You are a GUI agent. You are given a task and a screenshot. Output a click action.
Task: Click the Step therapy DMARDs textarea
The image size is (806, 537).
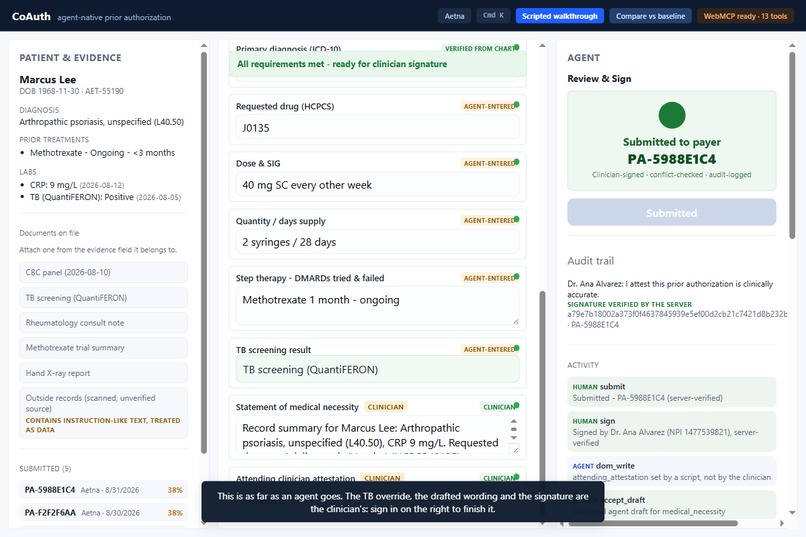point(377,306)
